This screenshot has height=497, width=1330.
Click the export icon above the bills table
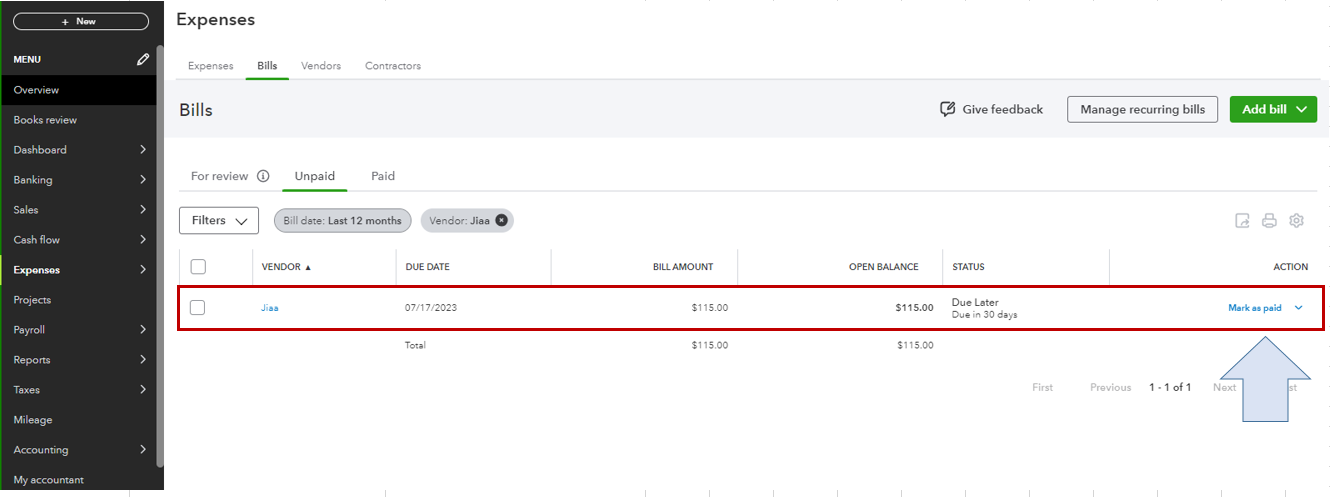pyautogui.click(x=1242, y=221)
